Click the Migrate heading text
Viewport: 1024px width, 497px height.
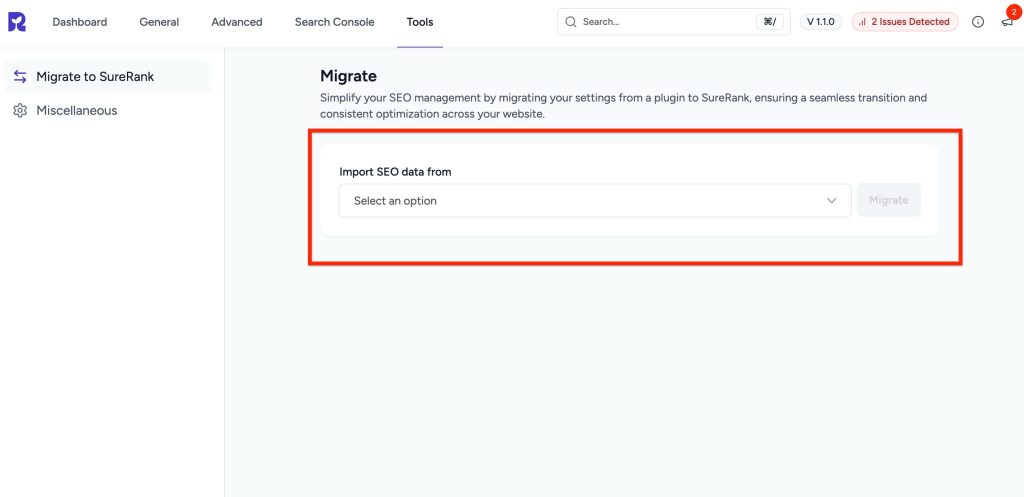(348, 76)
